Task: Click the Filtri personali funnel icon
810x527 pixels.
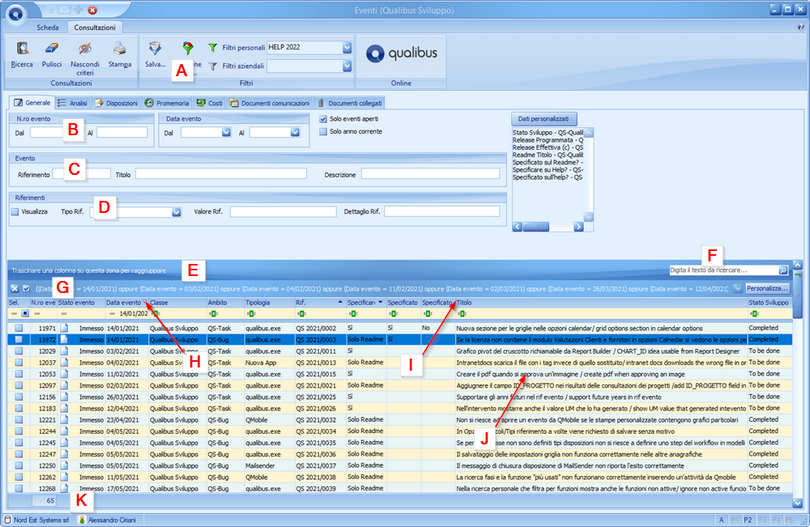Action: 212,48
